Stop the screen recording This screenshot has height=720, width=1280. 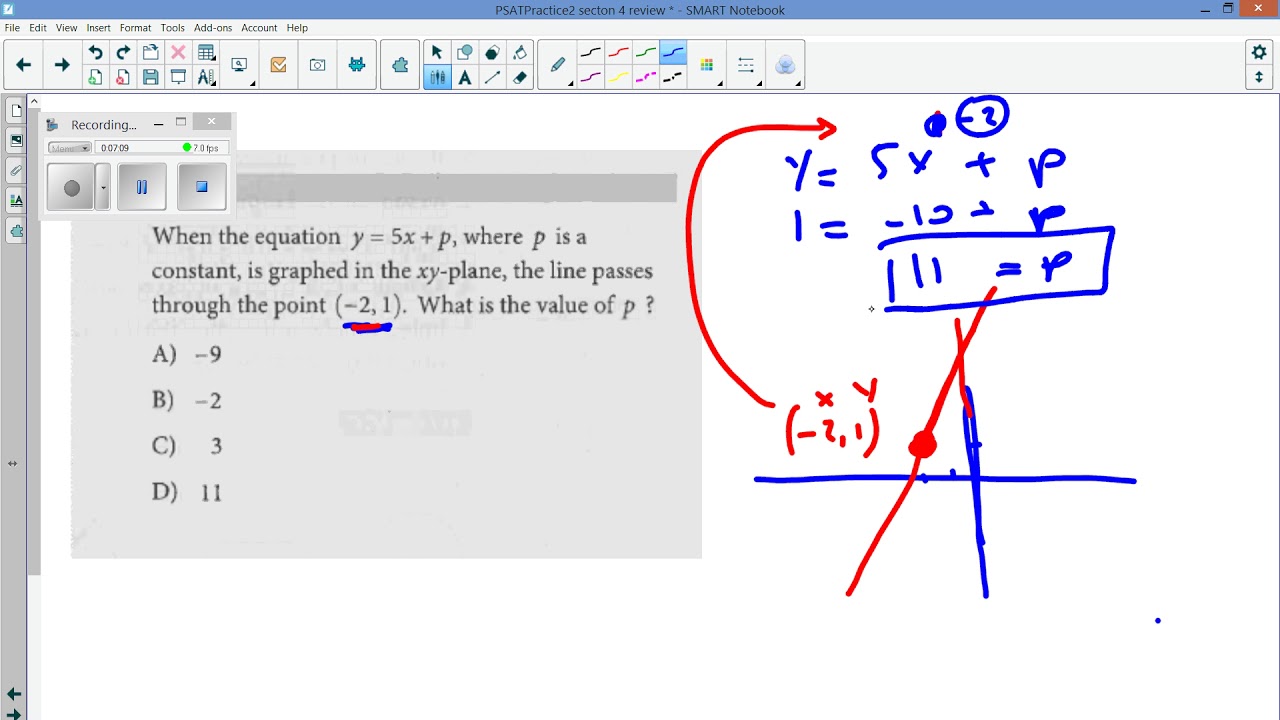[202, 187]
